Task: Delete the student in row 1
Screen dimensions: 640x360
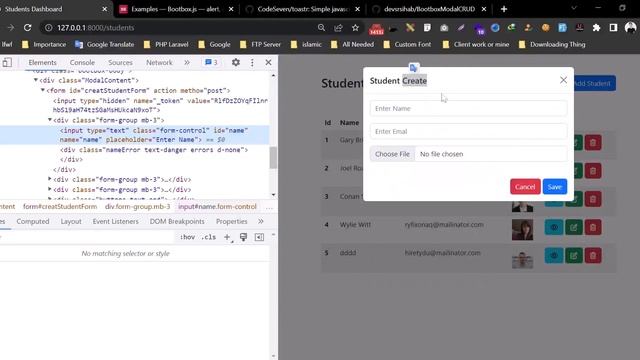Action: 593,142
